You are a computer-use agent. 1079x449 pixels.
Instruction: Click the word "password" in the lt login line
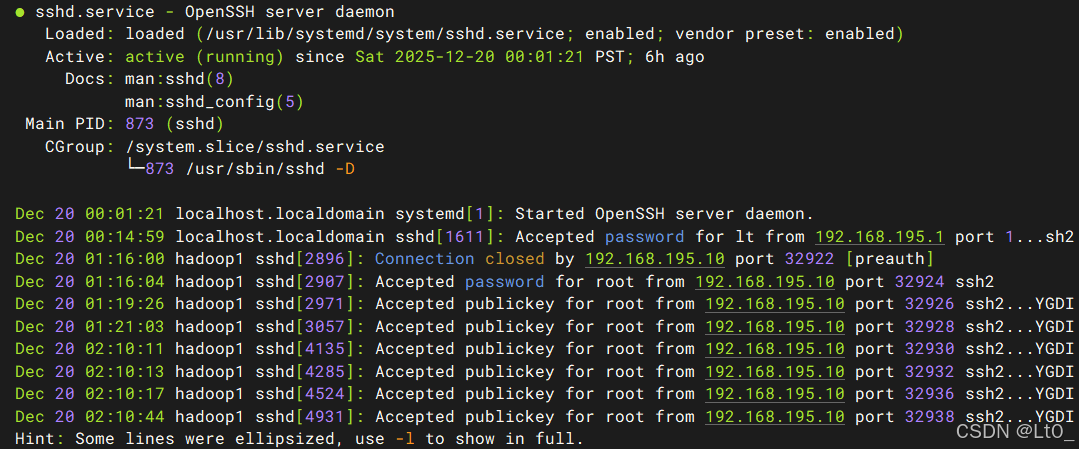pos(644,237)
